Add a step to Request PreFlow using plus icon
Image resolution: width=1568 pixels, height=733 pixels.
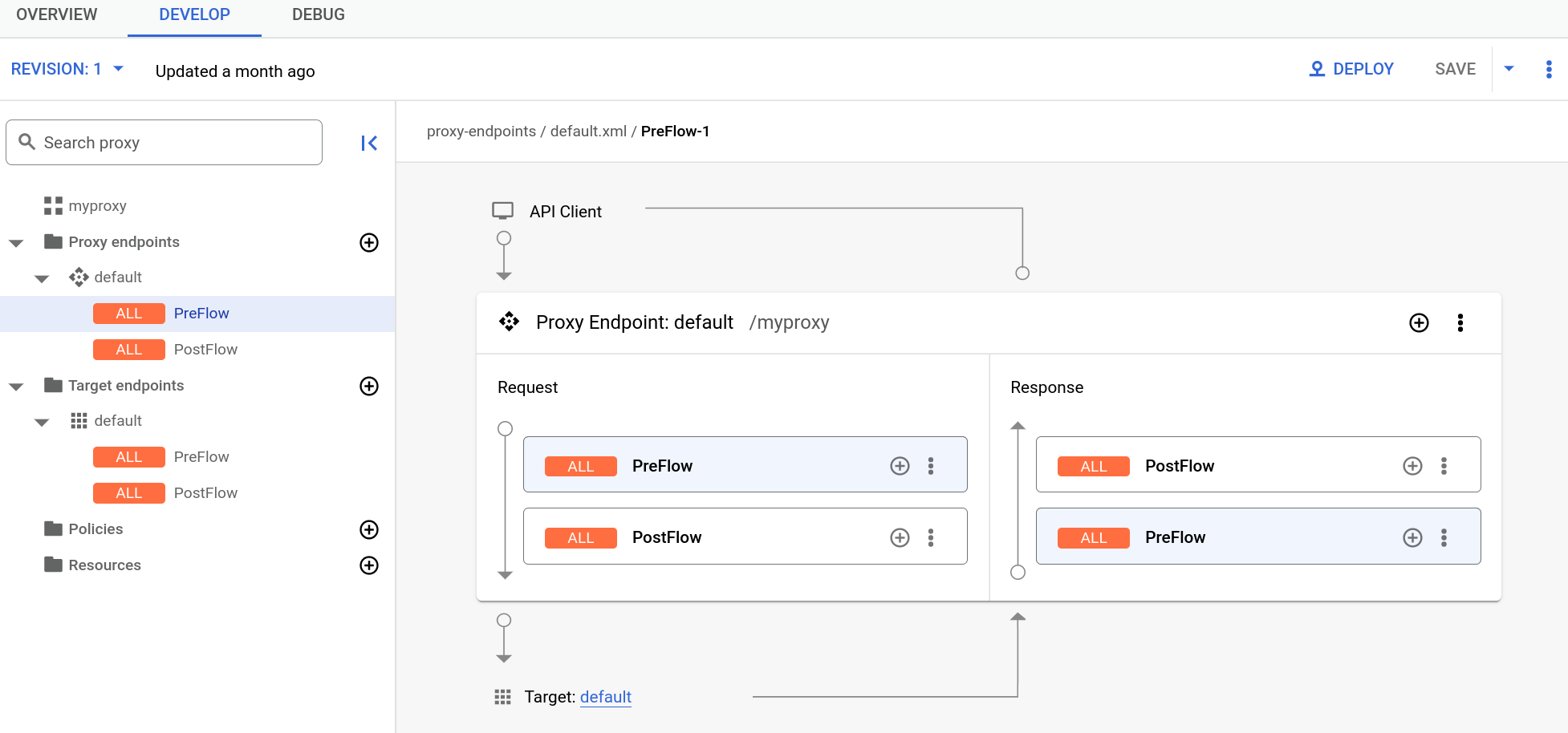899,465
